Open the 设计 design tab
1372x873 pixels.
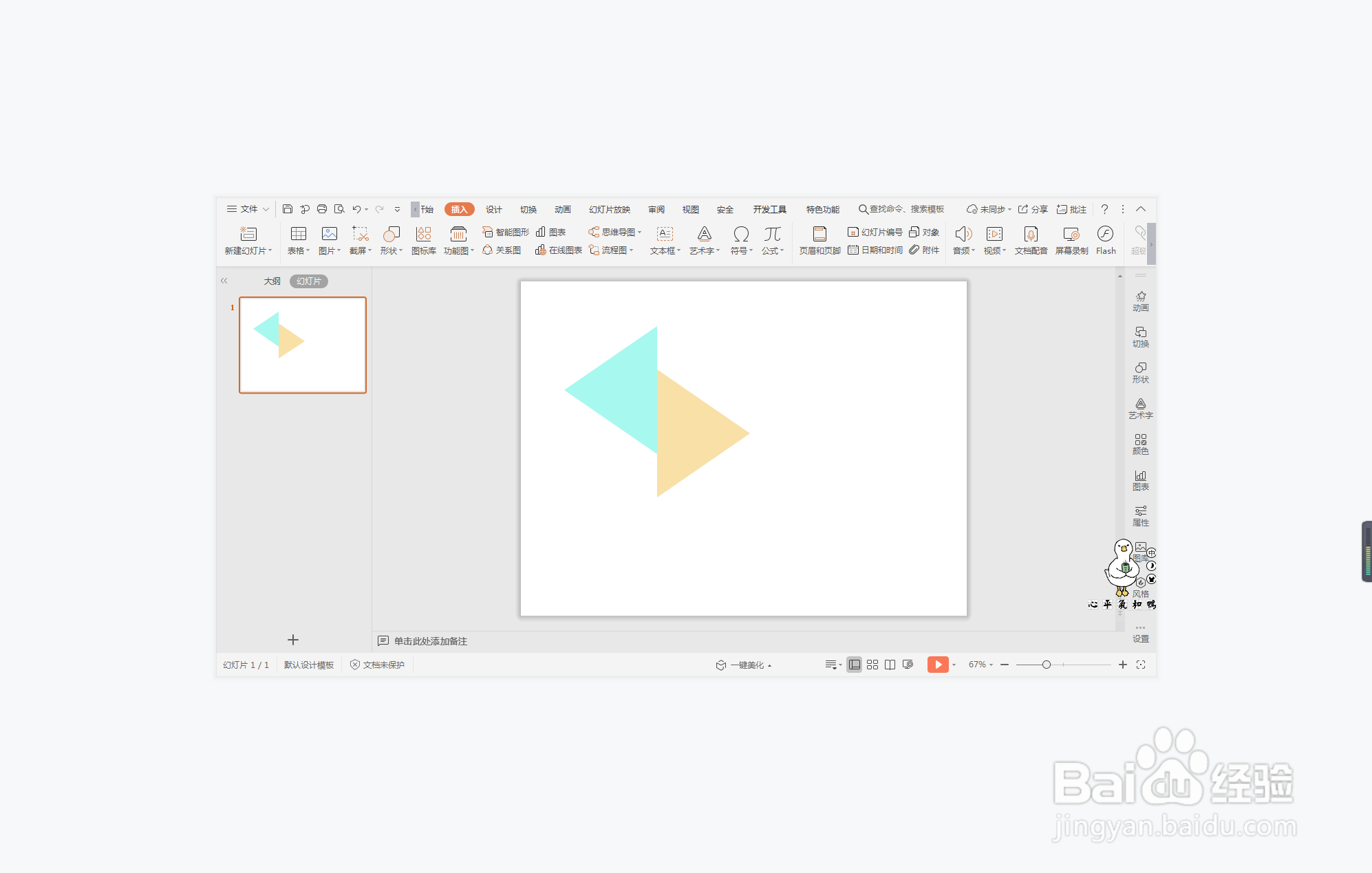click(493, 209)
